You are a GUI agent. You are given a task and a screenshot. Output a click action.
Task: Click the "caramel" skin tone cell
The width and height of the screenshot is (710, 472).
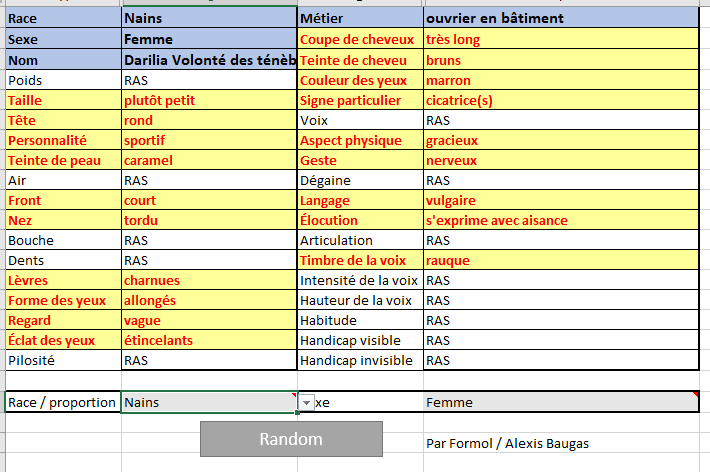(209, 160)
